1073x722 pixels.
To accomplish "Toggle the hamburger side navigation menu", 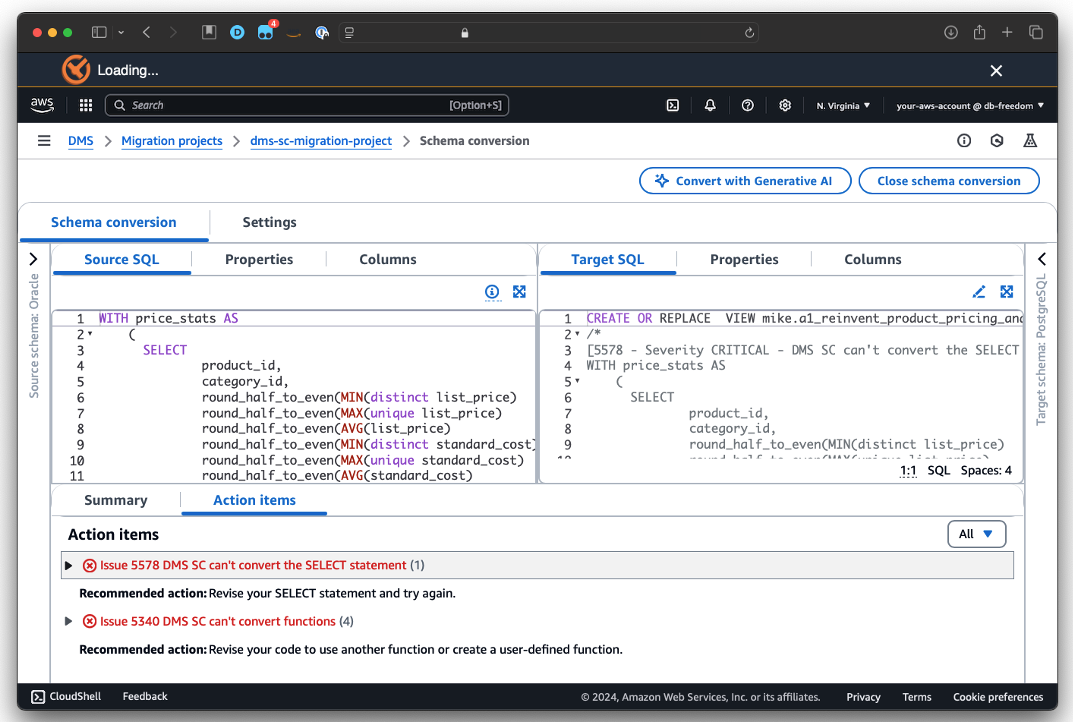I will click(x=44, y=141).
